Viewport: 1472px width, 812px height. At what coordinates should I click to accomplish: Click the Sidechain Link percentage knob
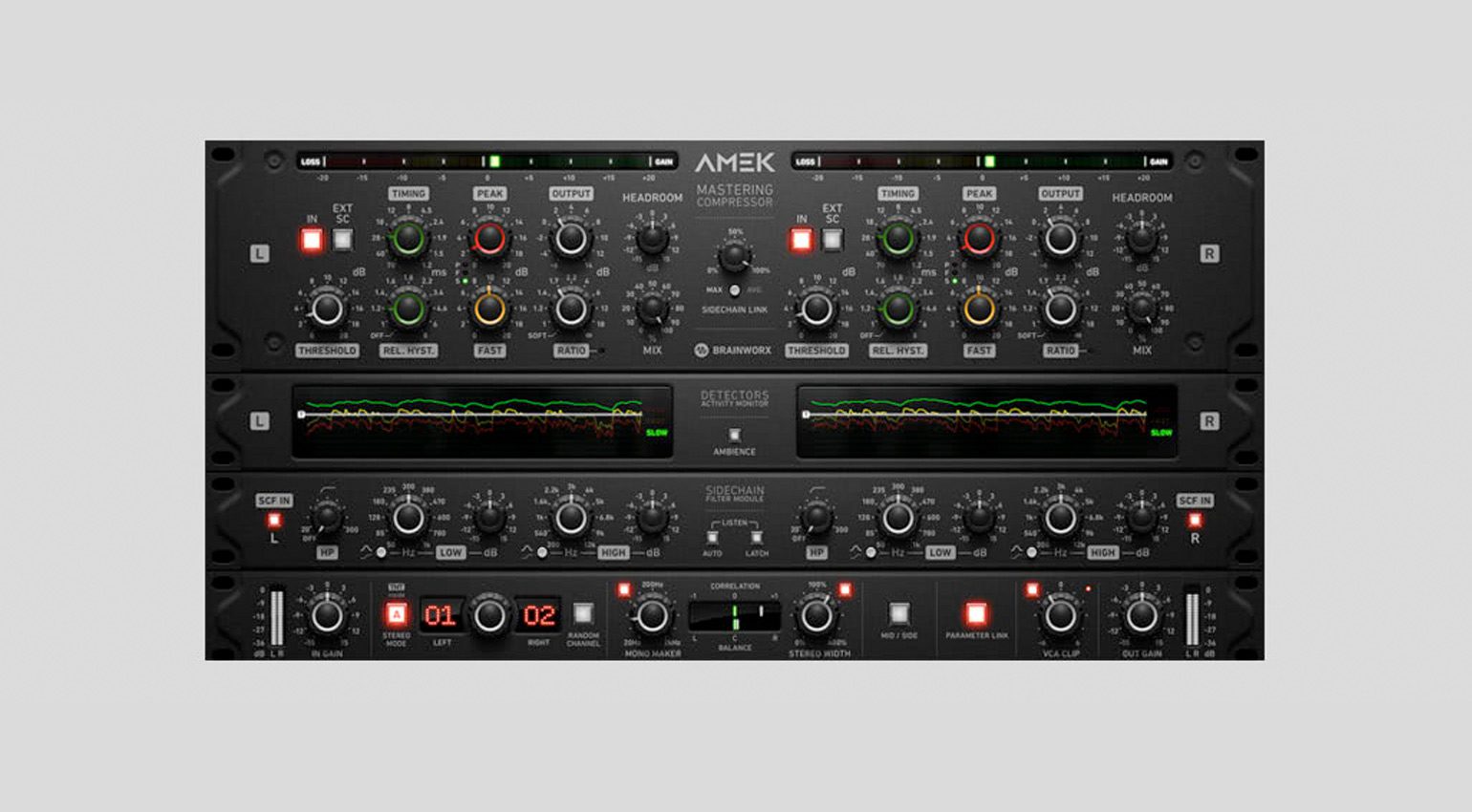(x=734, y=256)
